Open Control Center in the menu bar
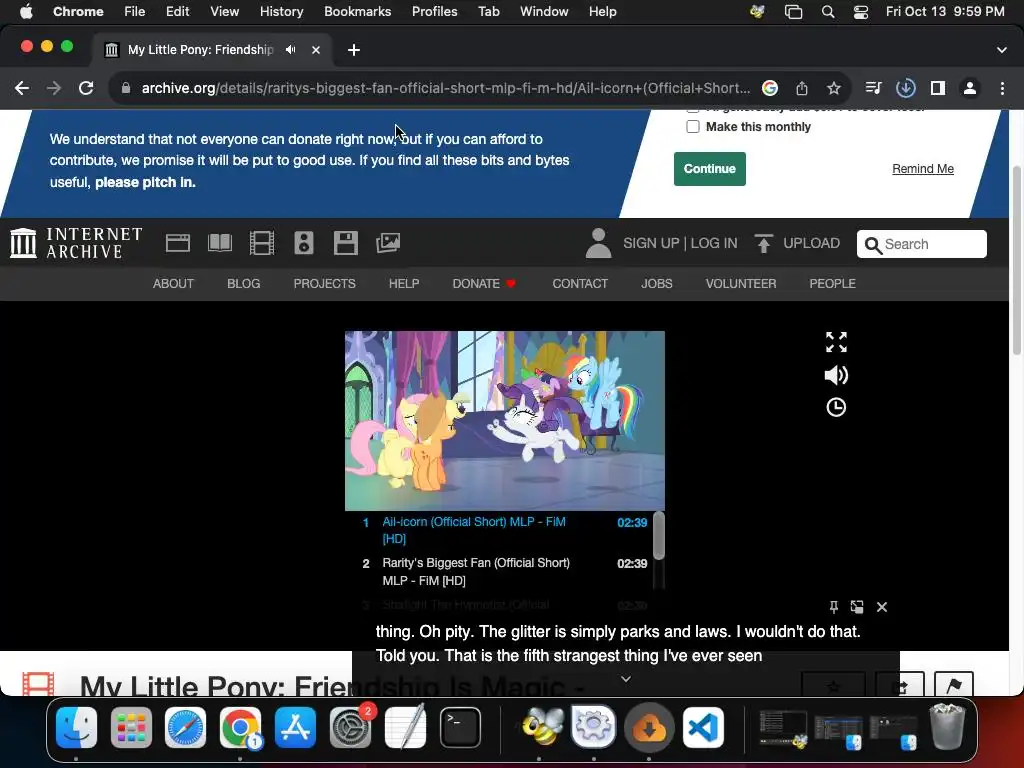The height and width of the screenshot is (768, 1024). pos(861,12)
